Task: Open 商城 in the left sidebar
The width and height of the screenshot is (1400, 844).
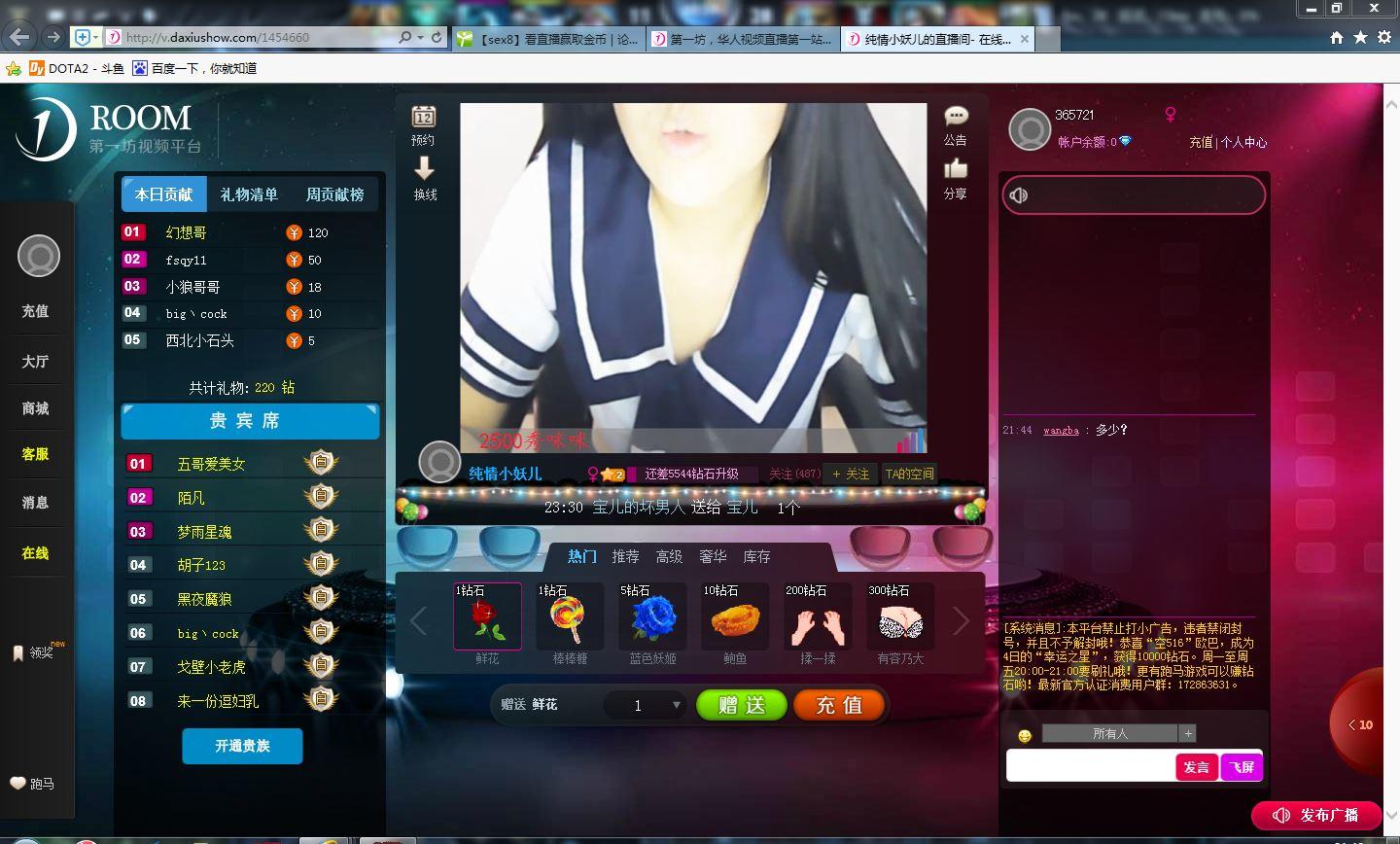Action: (35, 408)
